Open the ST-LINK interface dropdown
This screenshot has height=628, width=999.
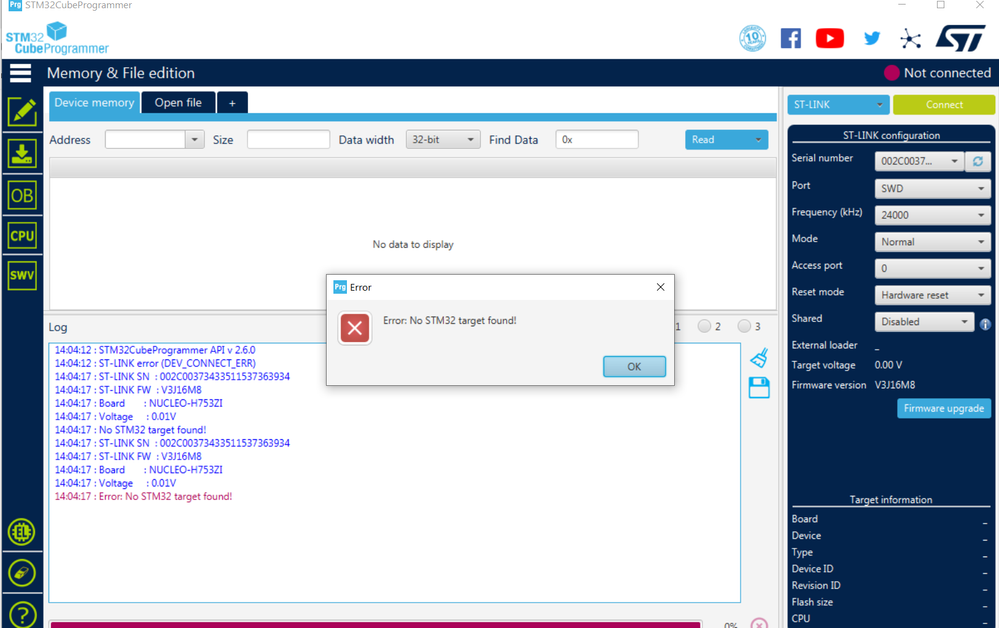[838, 104]
